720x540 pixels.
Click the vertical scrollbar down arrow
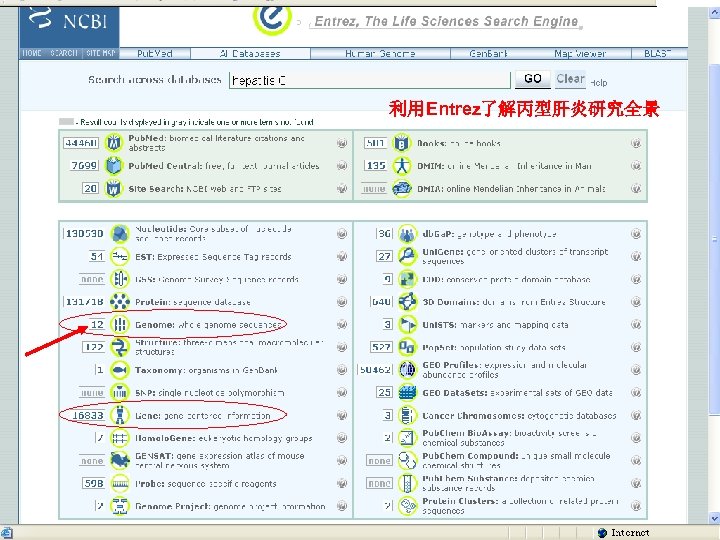[714, 518]
